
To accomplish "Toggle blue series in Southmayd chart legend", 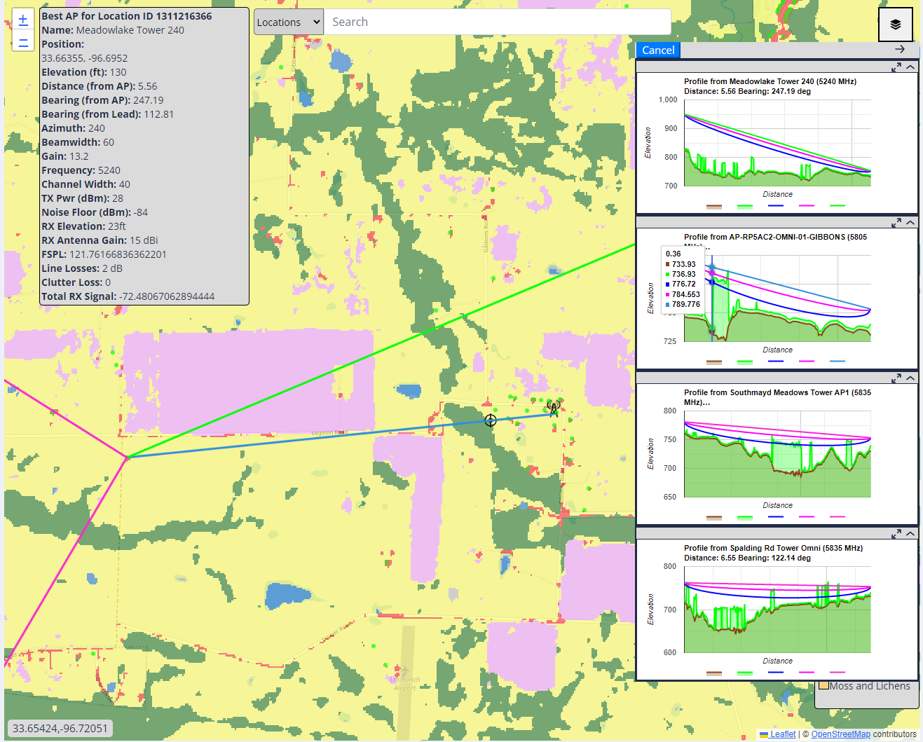I will coord(775,517).
